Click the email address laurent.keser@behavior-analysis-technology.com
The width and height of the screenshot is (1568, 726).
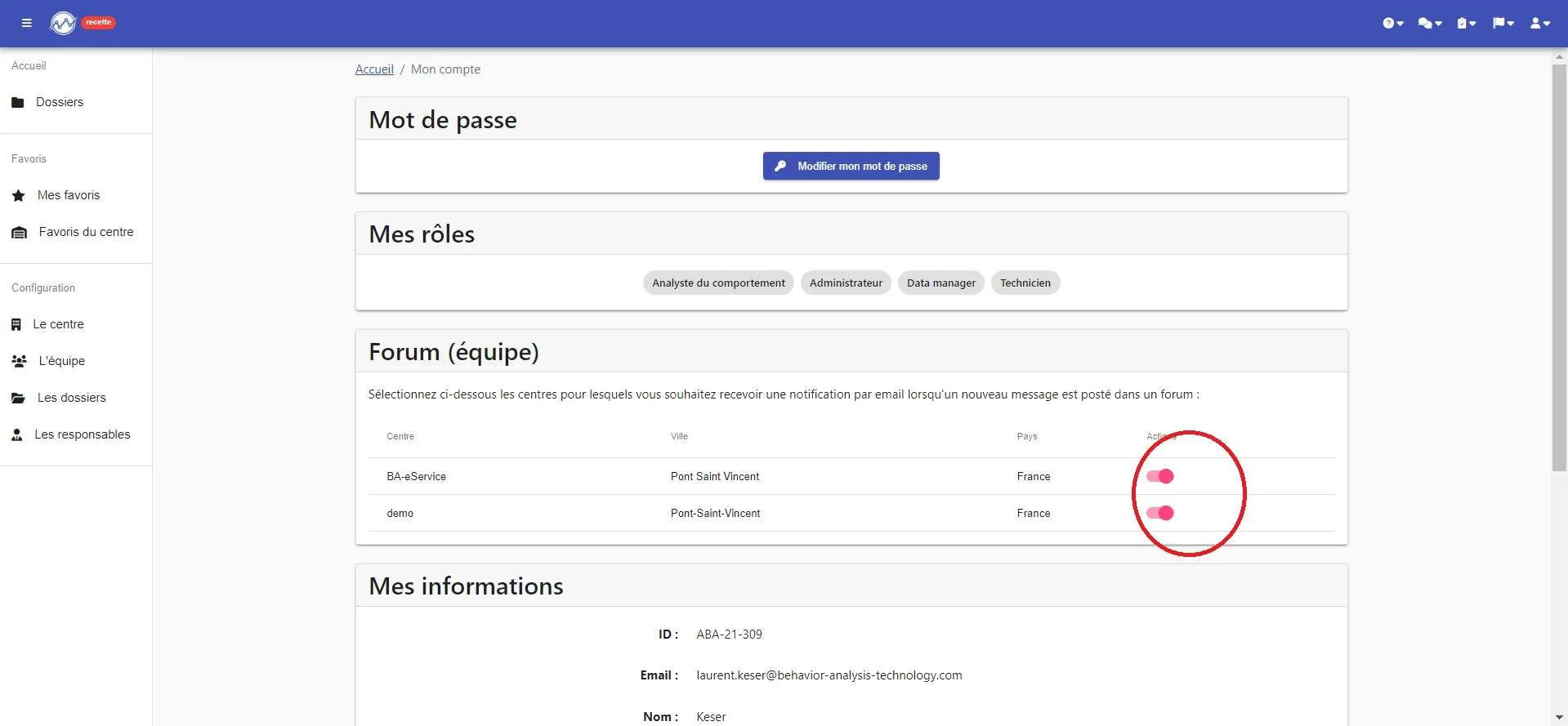pyautogui.click(x=829, y=675)
